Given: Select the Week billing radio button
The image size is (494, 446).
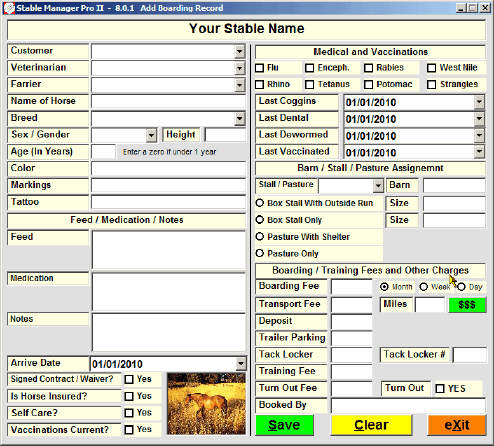Looking at the screenshot, I should 424,287.
